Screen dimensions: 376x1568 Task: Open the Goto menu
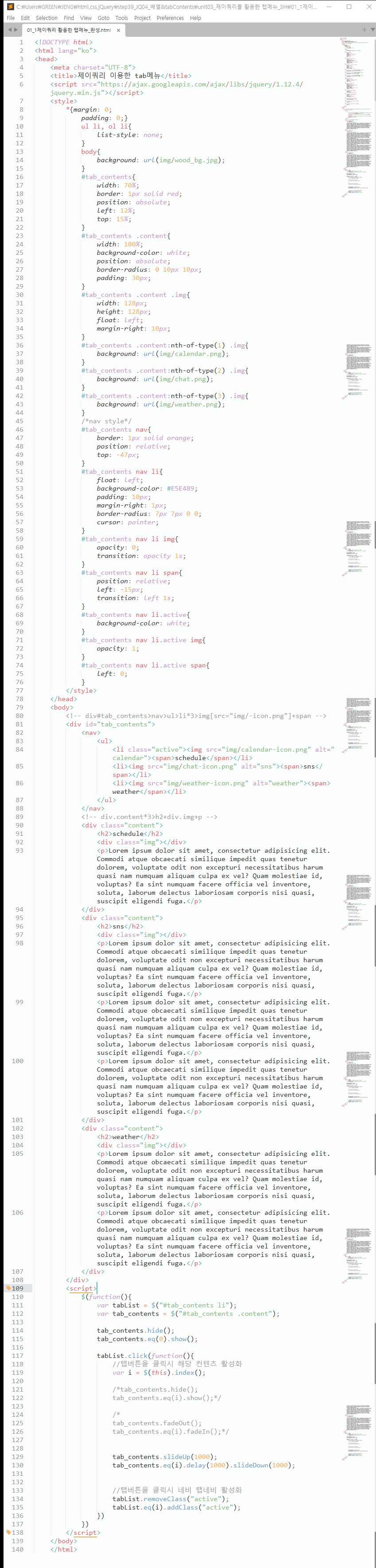click(x=104, y=18)
